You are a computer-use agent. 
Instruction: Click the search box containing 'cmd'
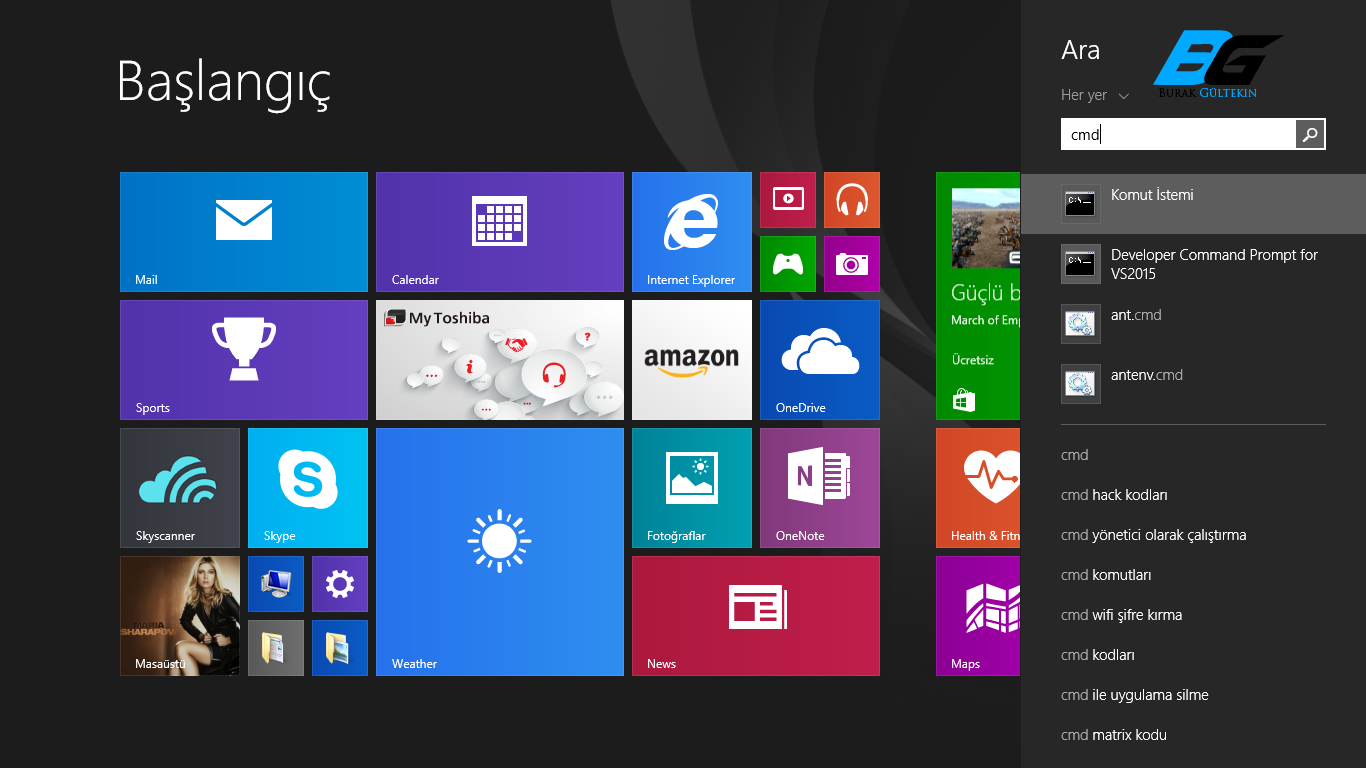tap(1178, 134)
